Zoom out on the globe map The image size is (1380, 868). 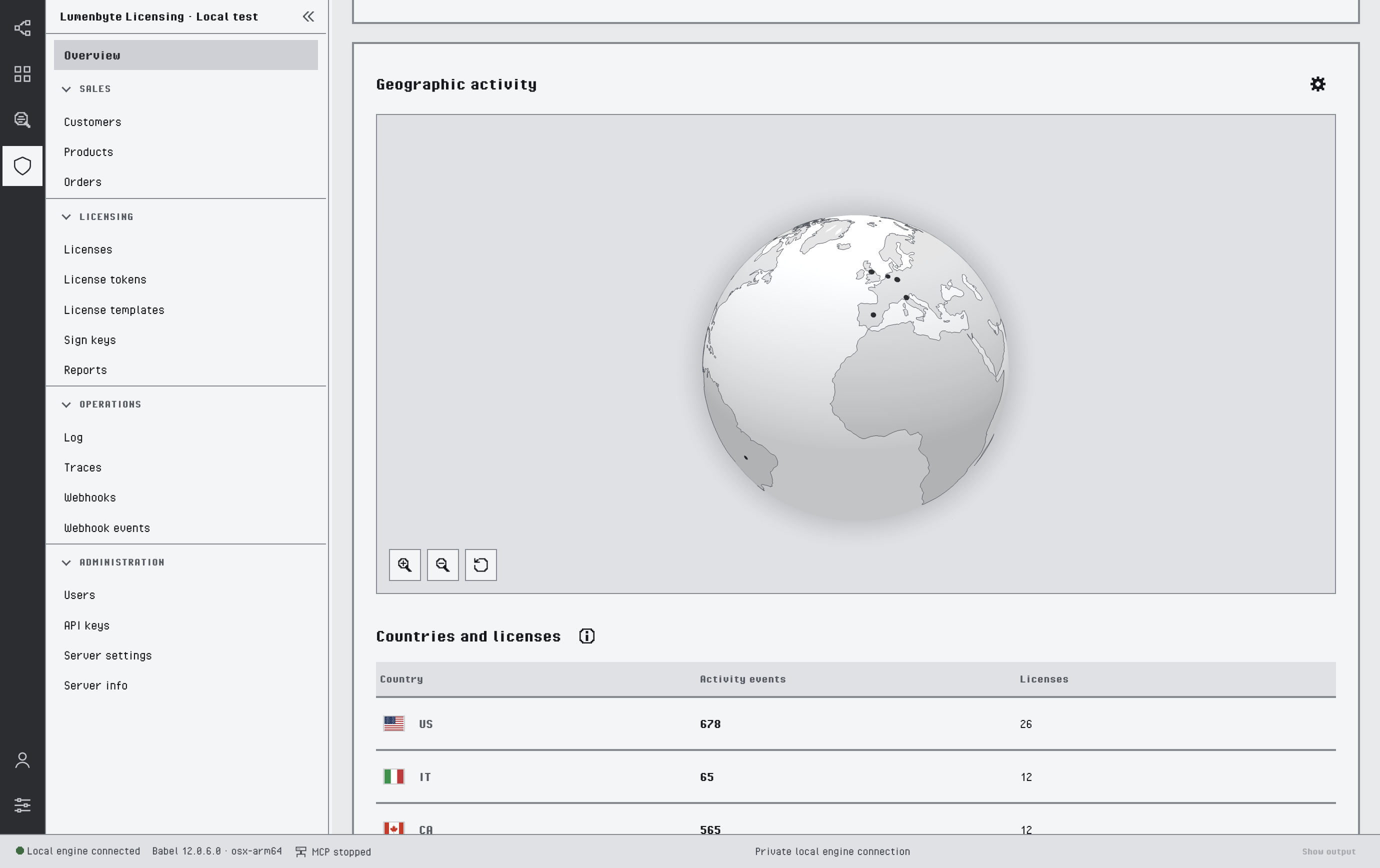pyautogui.click(x=442, y=565)
